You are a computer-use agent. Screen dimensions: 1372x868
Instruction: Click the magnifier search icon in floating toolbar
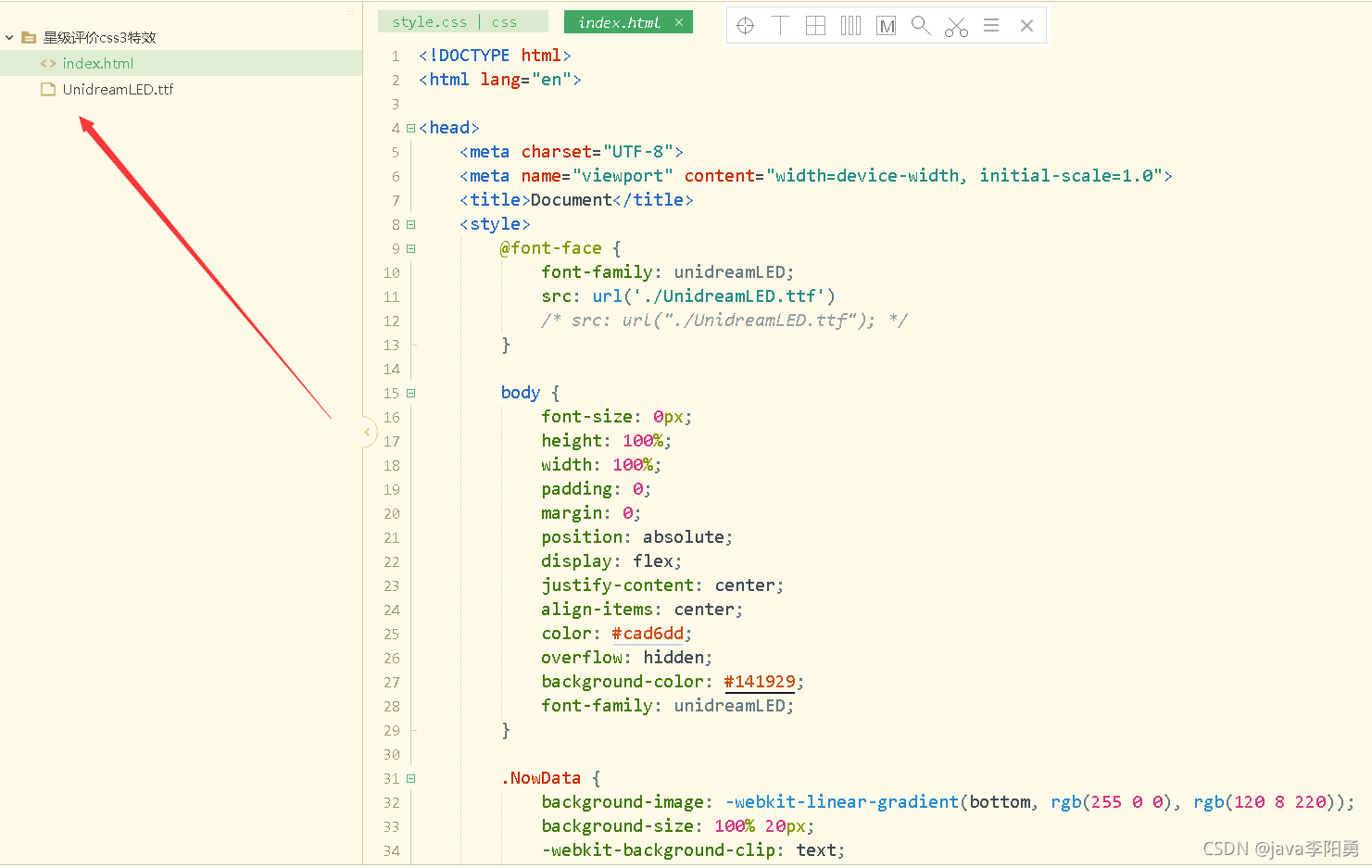coord(921,25)
